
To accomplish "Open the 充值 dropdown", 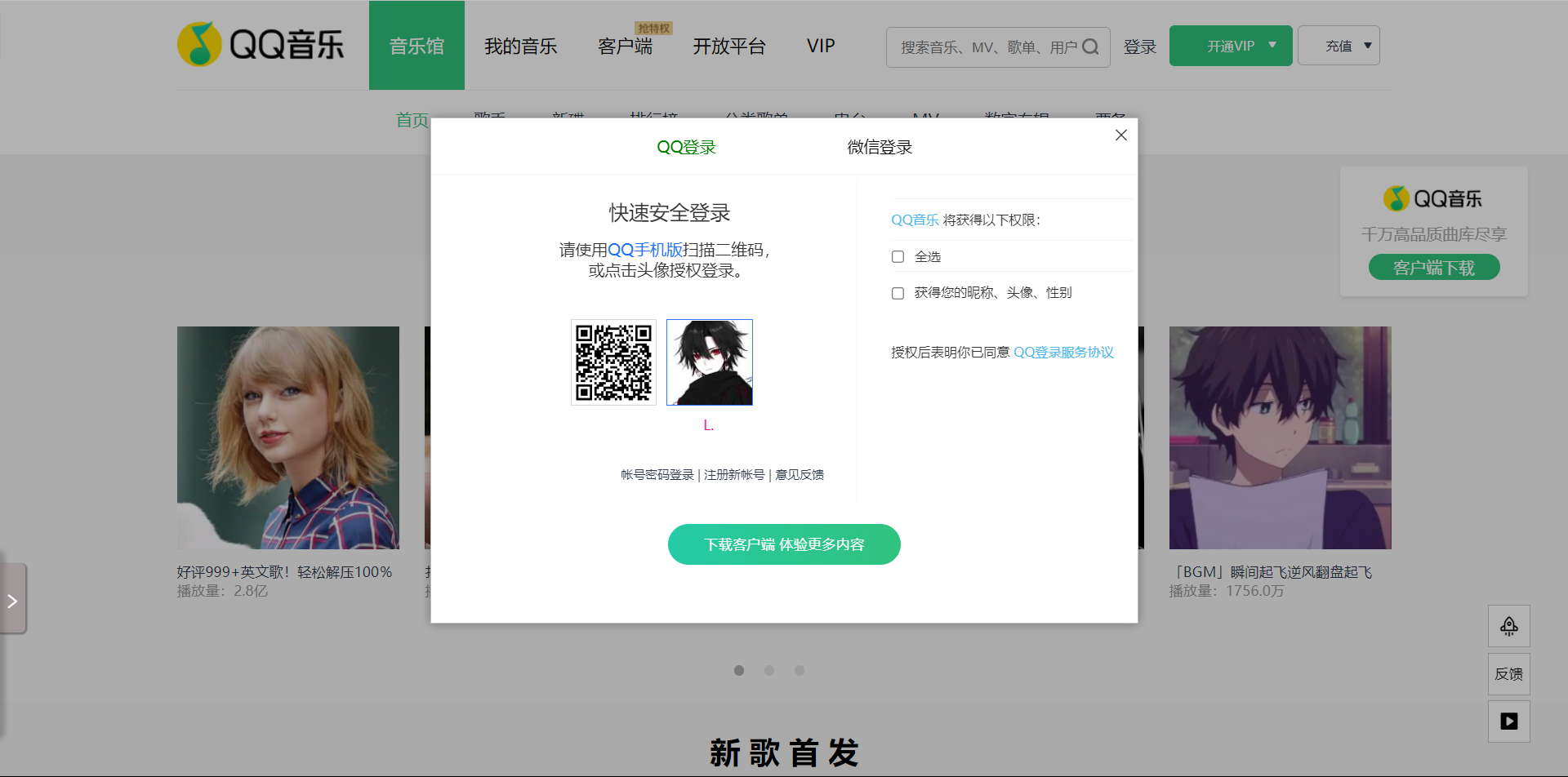I will pos(1339,46).
